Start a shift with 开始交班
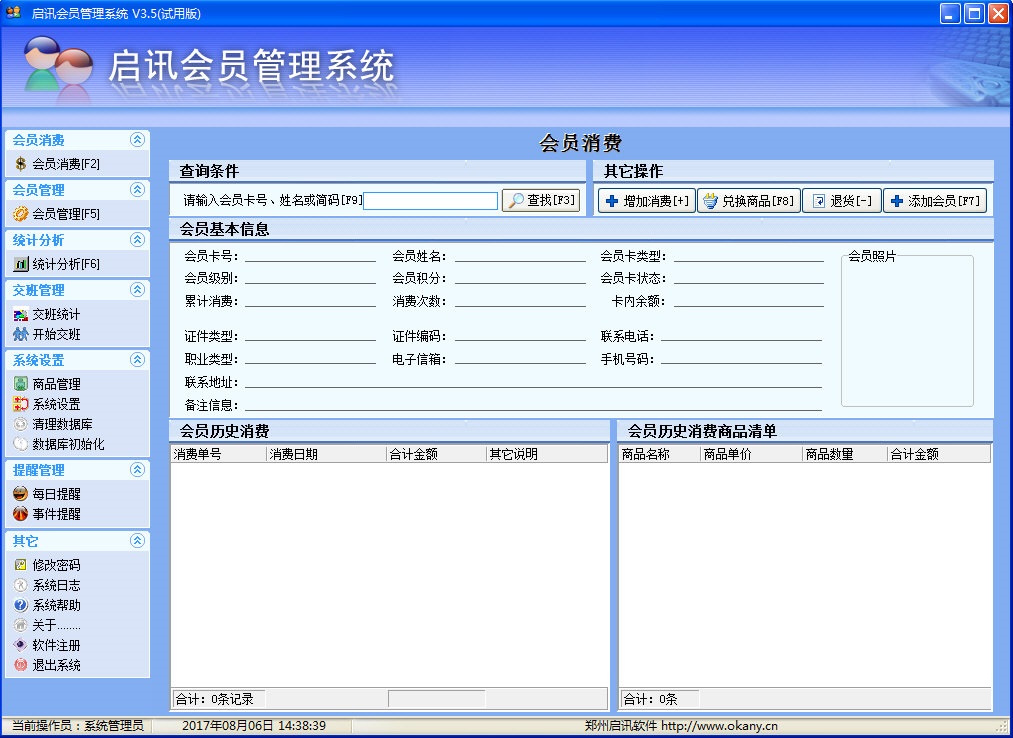 pyautogui.click(x=62, y=332)
